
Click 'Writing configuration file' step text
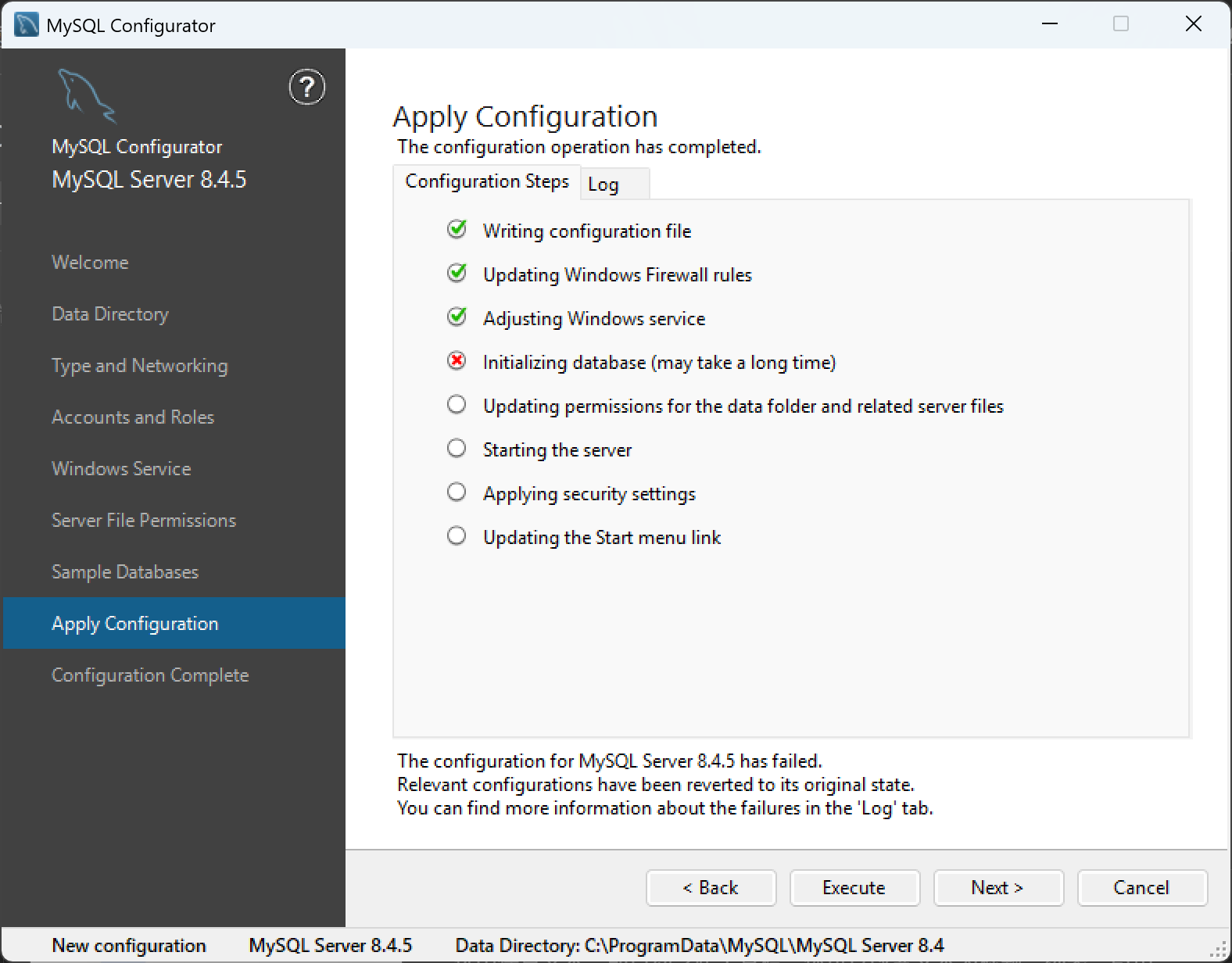click(587, 231)
